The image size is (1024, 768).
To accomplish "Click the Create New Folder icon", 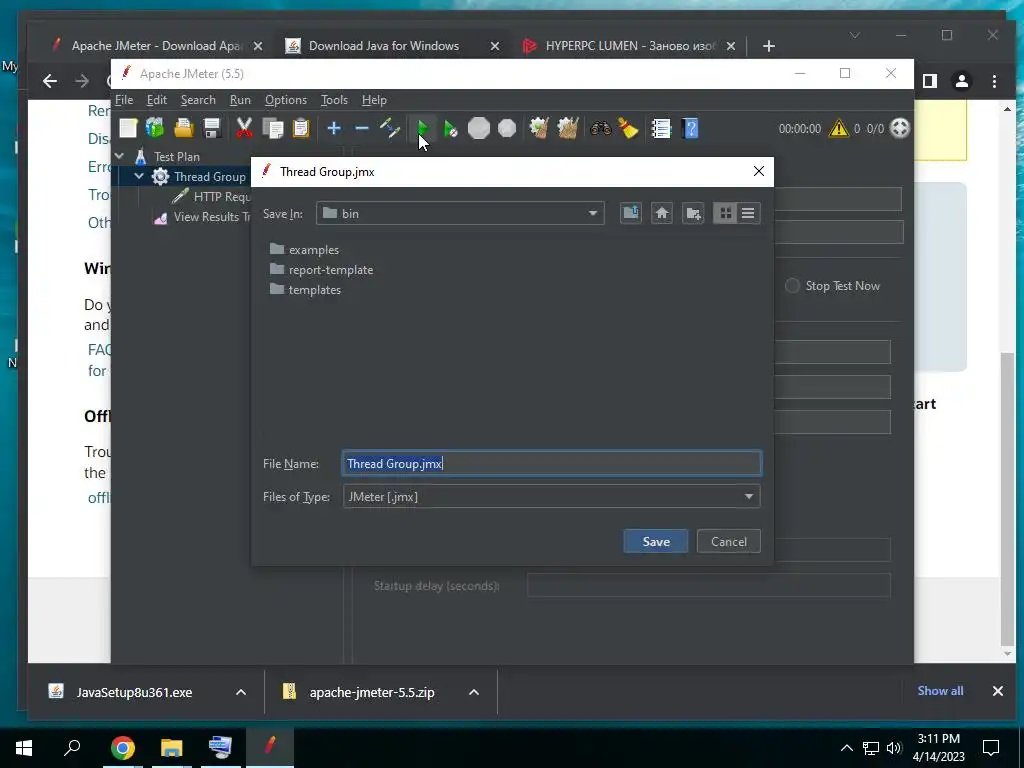I will point(693,213).
